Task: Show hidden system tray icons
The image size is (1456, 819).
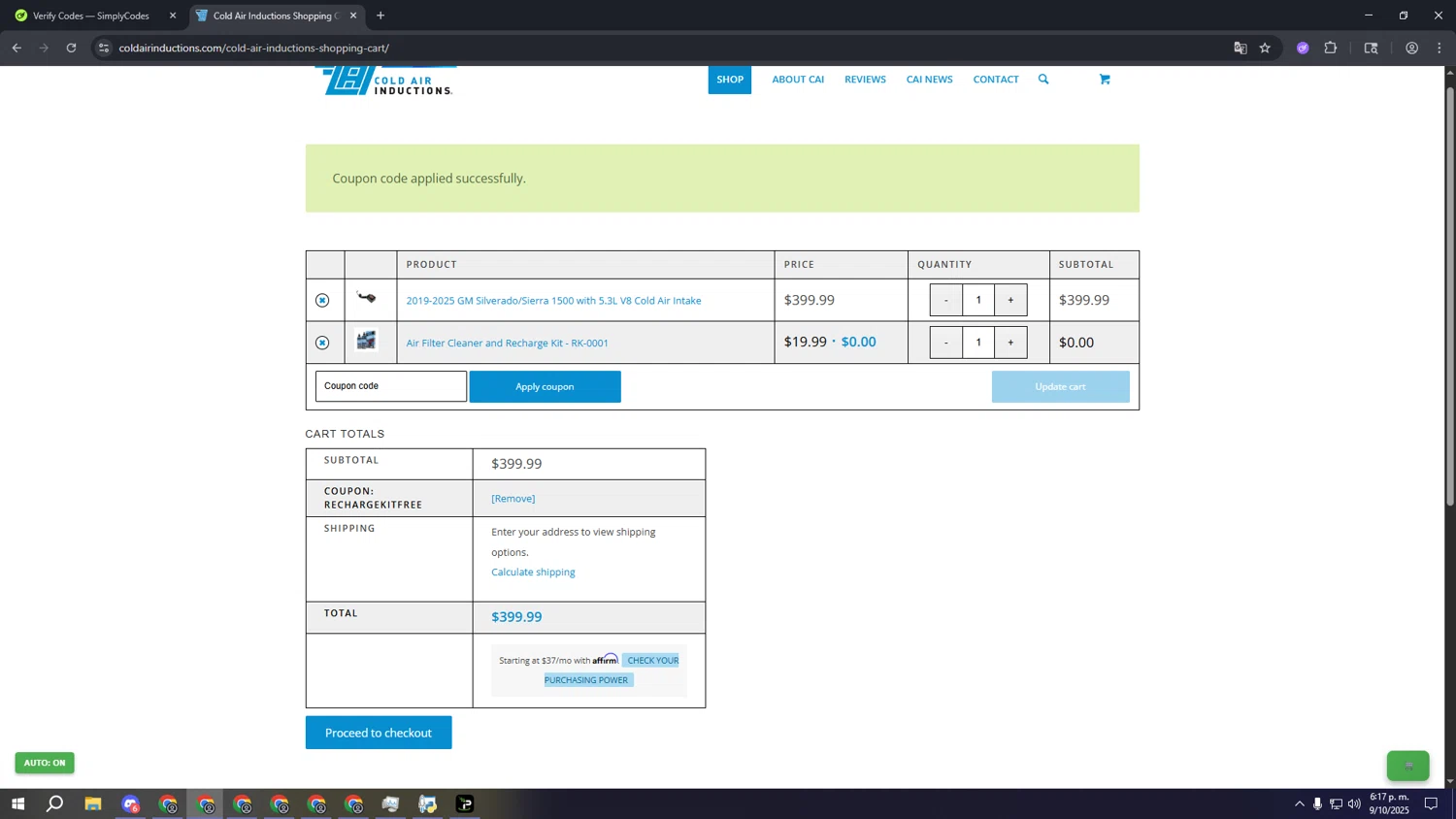Action: (1300, 804)
